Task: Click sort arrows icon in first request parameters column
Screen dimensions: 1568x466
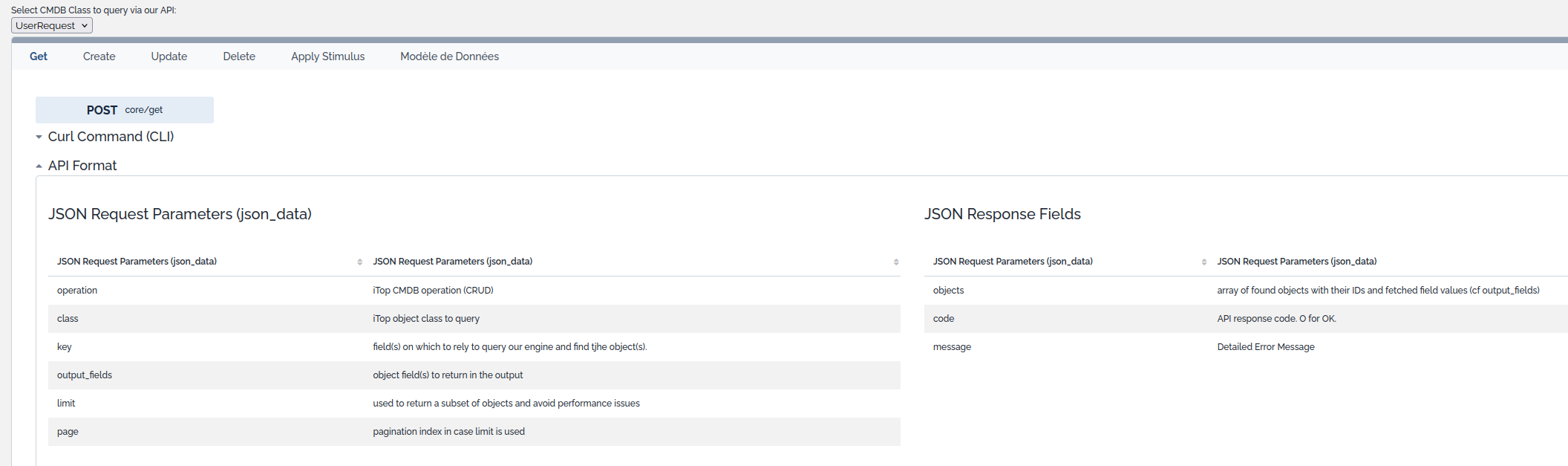Action: point(359,262)
